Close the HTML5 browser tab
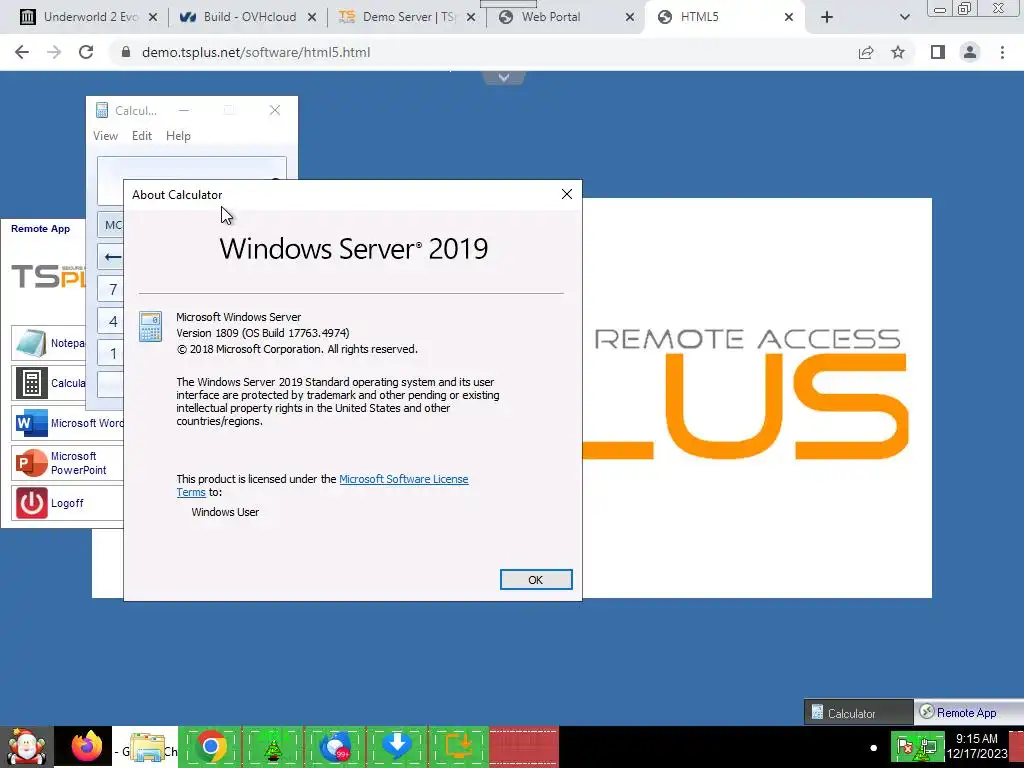1024x768 pixels. pyautogui.click(x=788, y=17)
